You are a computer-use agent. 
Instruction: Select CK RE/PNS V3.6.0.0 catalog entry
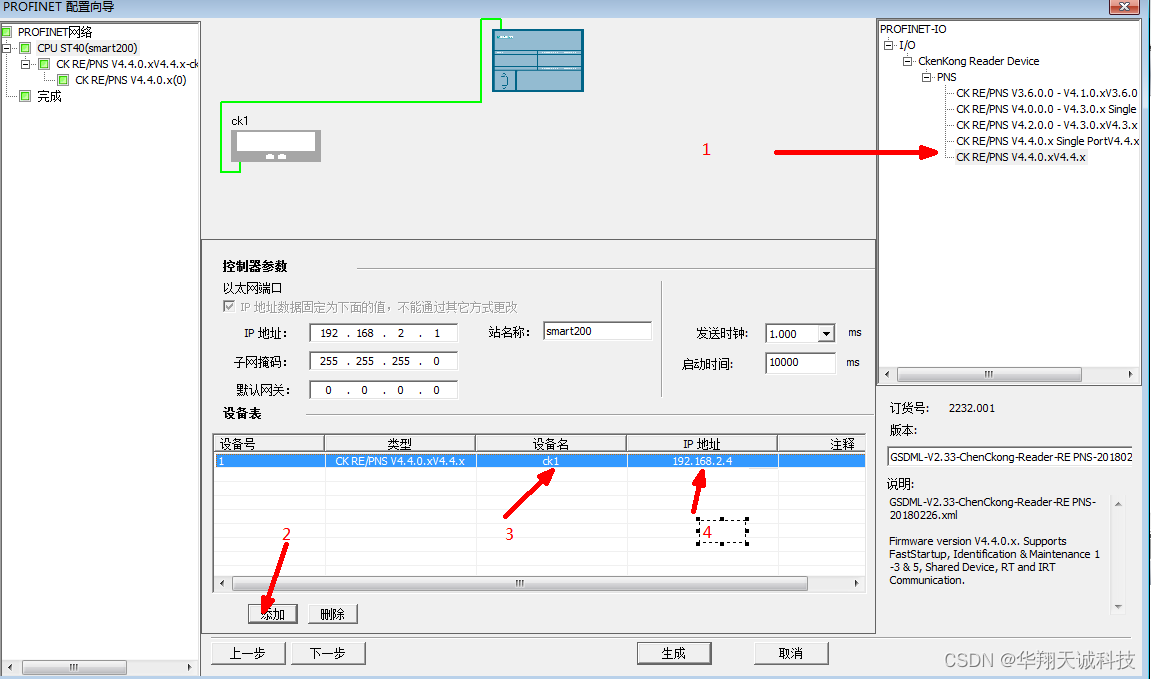[x=1046, y=93]
